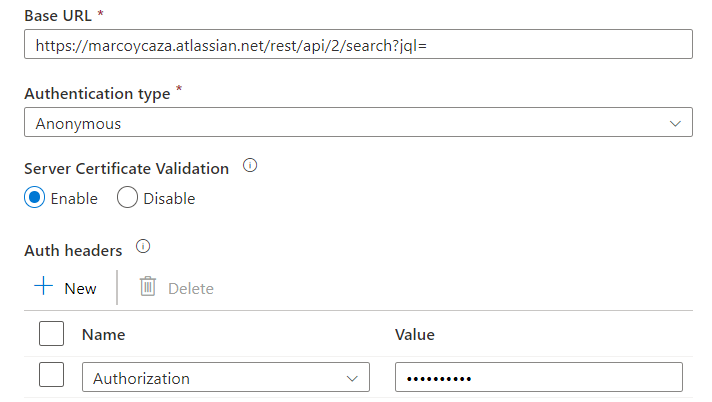Click the Auth headers info icon

click(x=143, y=247)
